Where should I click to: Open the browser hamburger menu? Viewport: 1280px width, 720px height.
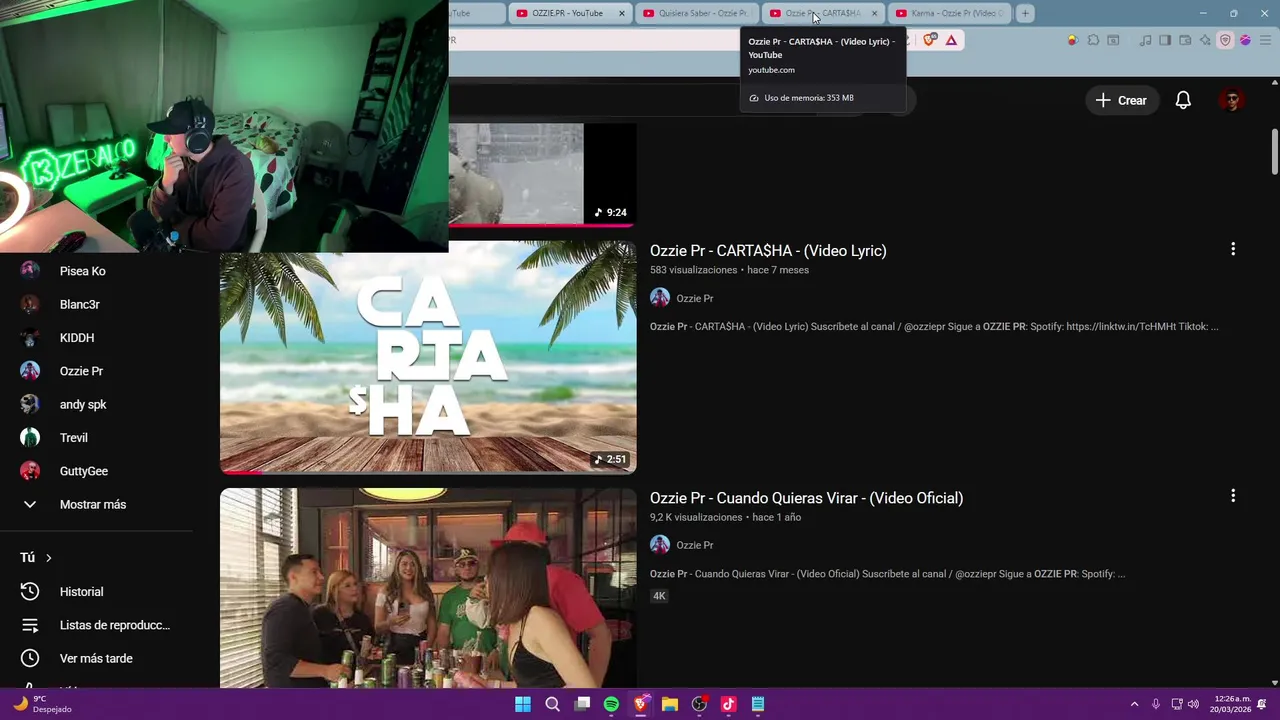(1265, 40)
